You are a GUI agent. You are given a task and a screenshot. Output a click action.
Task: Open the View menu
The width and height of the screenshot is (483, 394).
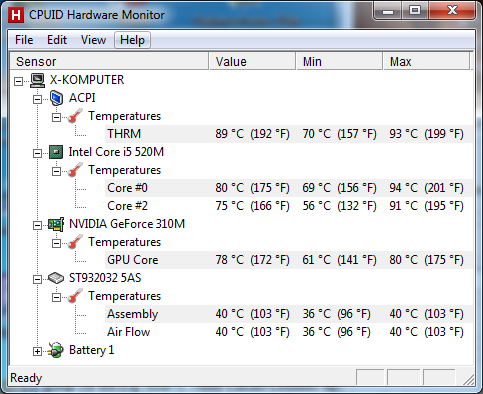[93, 40]
